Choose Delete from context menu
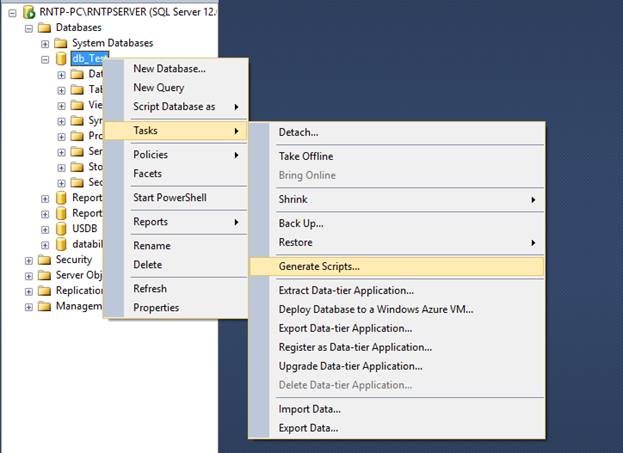 click(176, 265)
